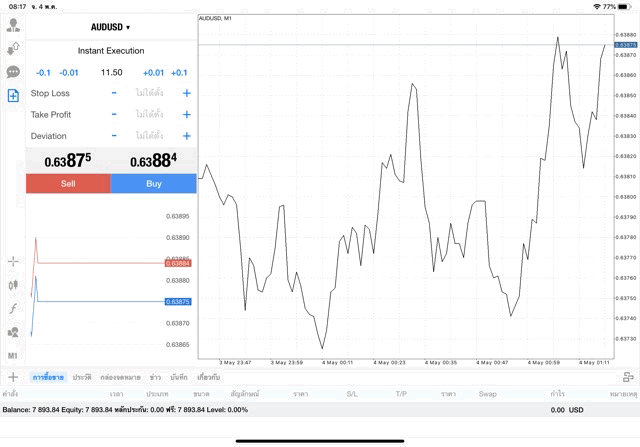Open the objects shapes icon
Screen dimensions: 640x447
point(13,332)
